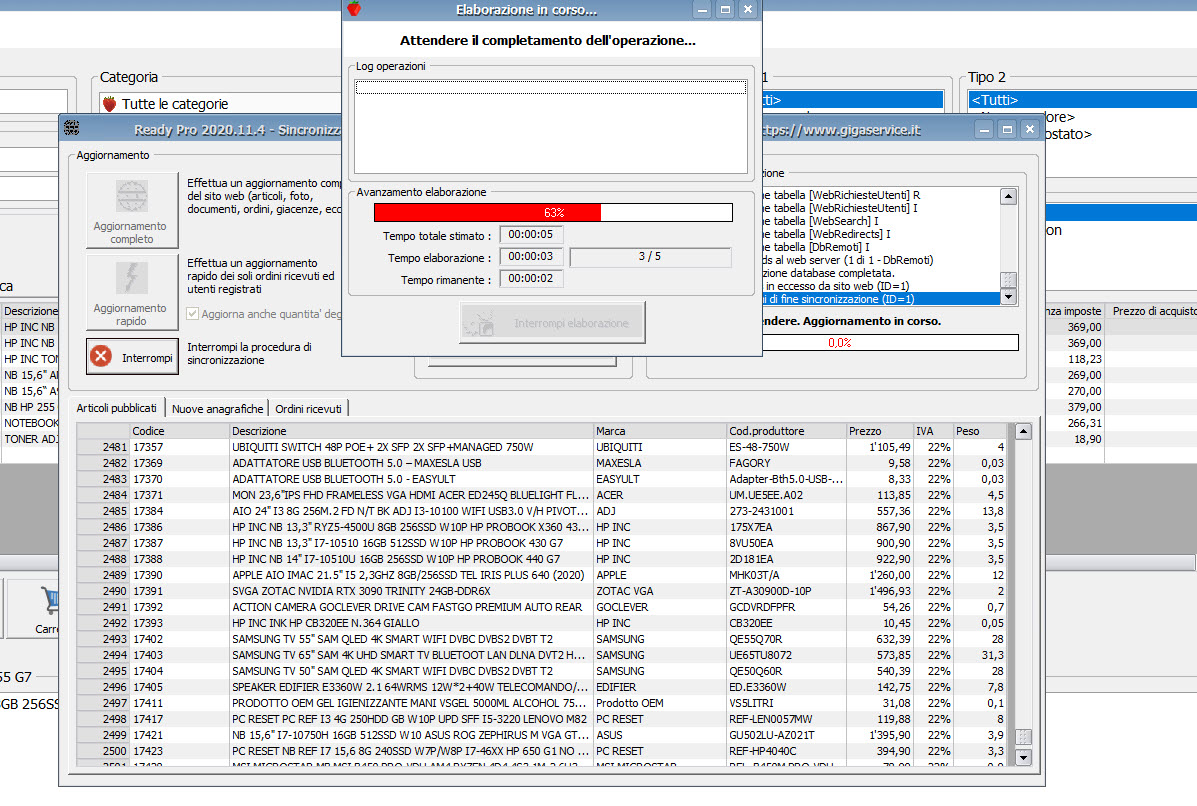This screenshot has width=1197, height=806.
Task: Launch the Aggiornamento rapido lightning icon button
Action: click(131, 292)
